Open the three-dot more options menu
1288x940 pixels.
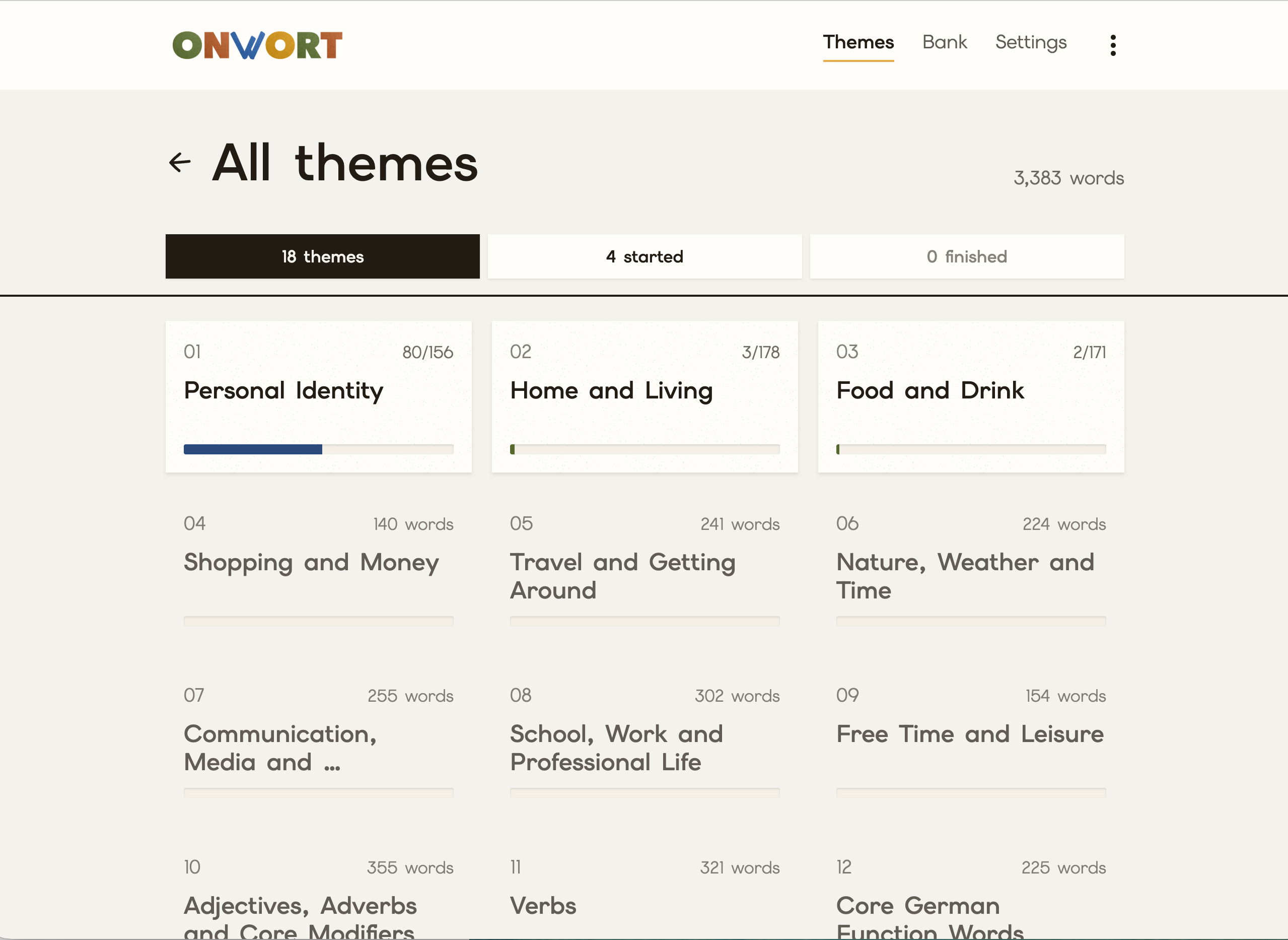pyautogui.click(x=1113, y=45)
